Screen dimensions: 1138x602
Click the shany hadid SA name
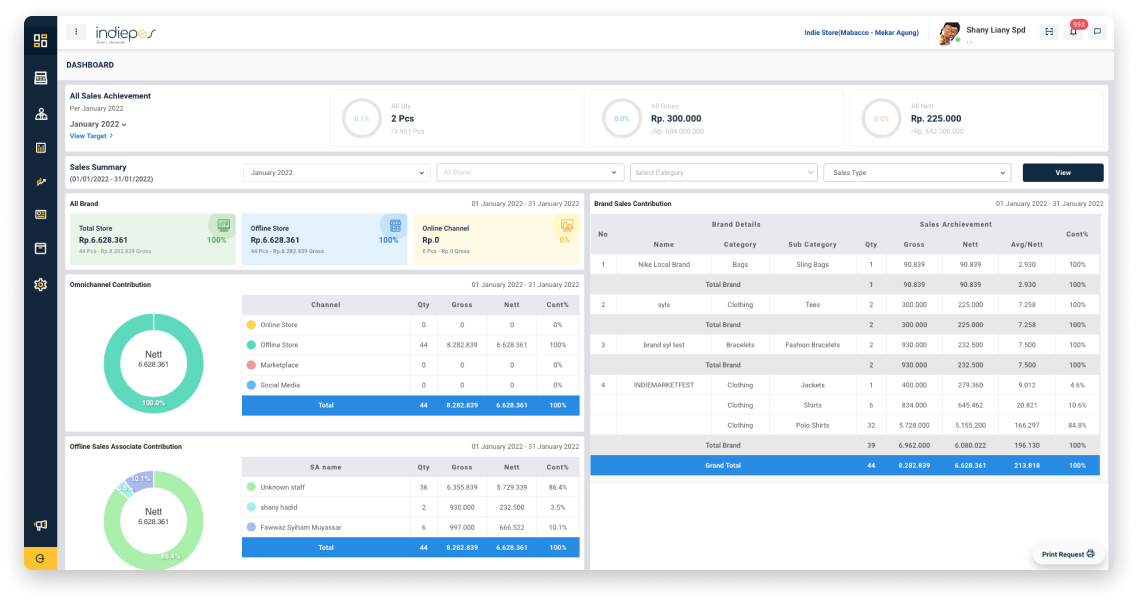(279, 508)
